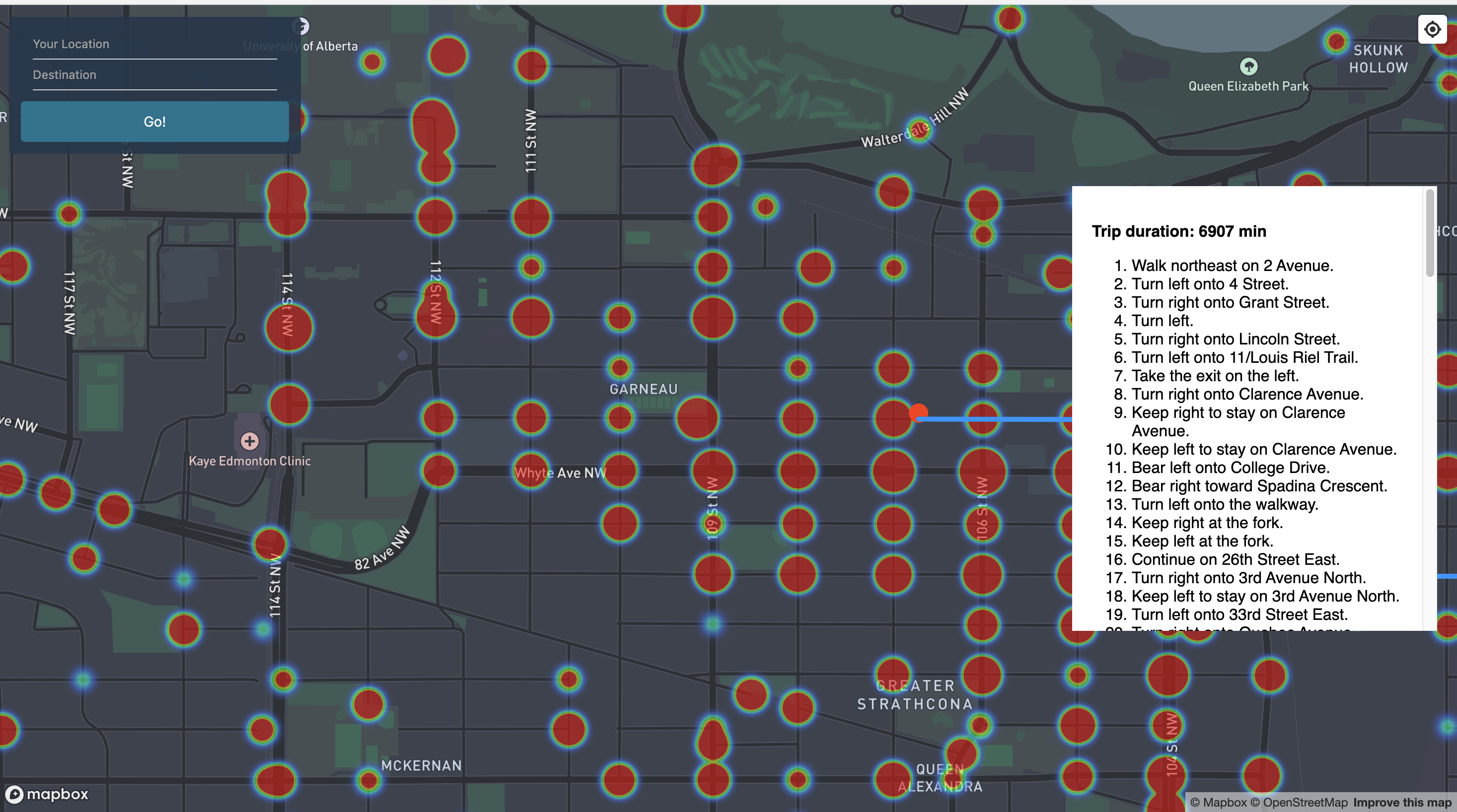The width and height of the screenshot is (1457, 812).
Task: Select step 'Bear left onto College Drive'
Action: coord(1230,468)
